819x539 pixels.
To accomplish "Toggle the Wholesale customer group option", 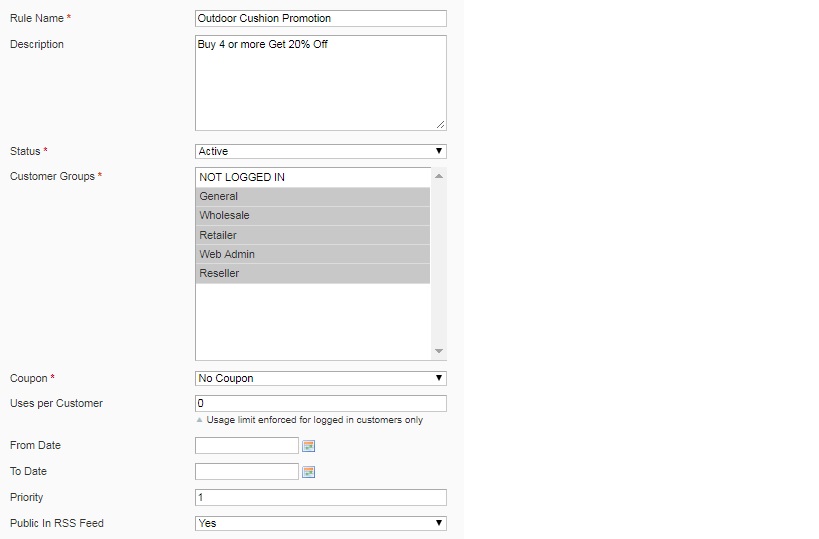I will point(312,216).
